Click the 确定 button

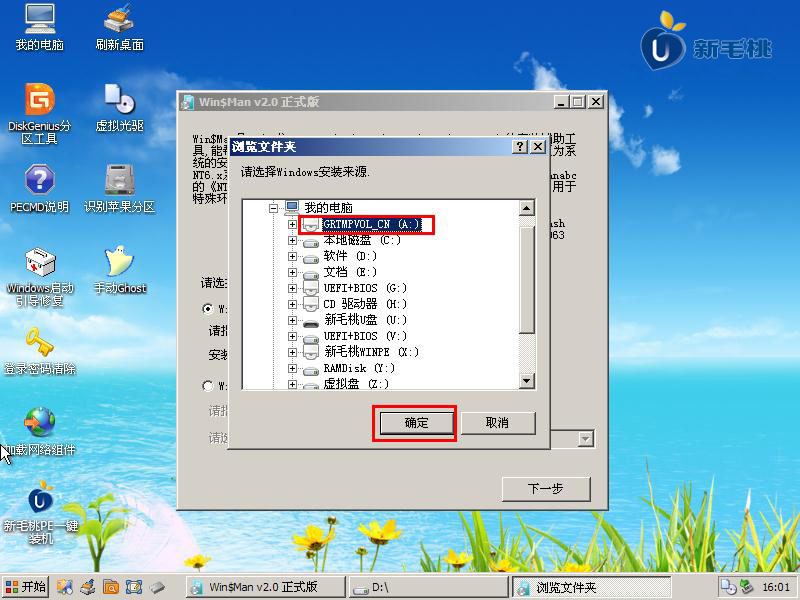tap(416, 423)
